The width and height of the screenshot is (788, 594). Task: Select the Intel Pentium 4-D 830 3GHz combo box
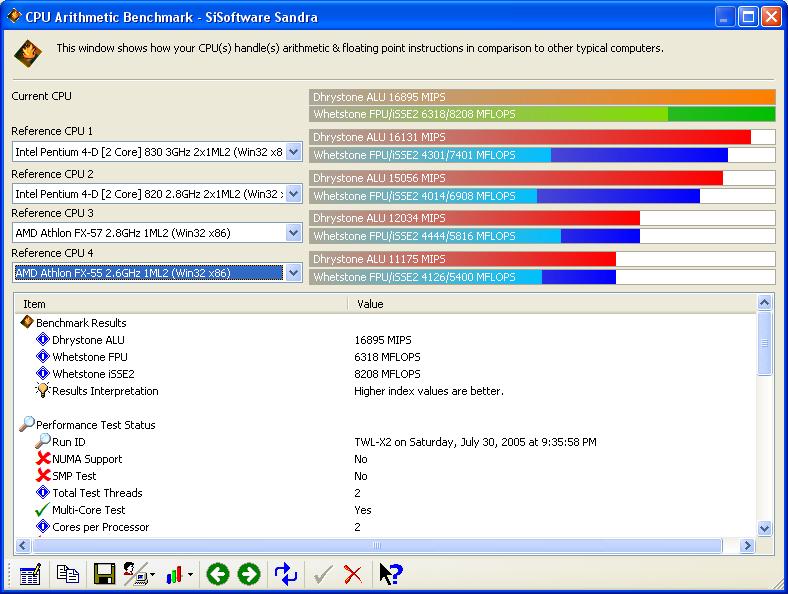(157, 151)
